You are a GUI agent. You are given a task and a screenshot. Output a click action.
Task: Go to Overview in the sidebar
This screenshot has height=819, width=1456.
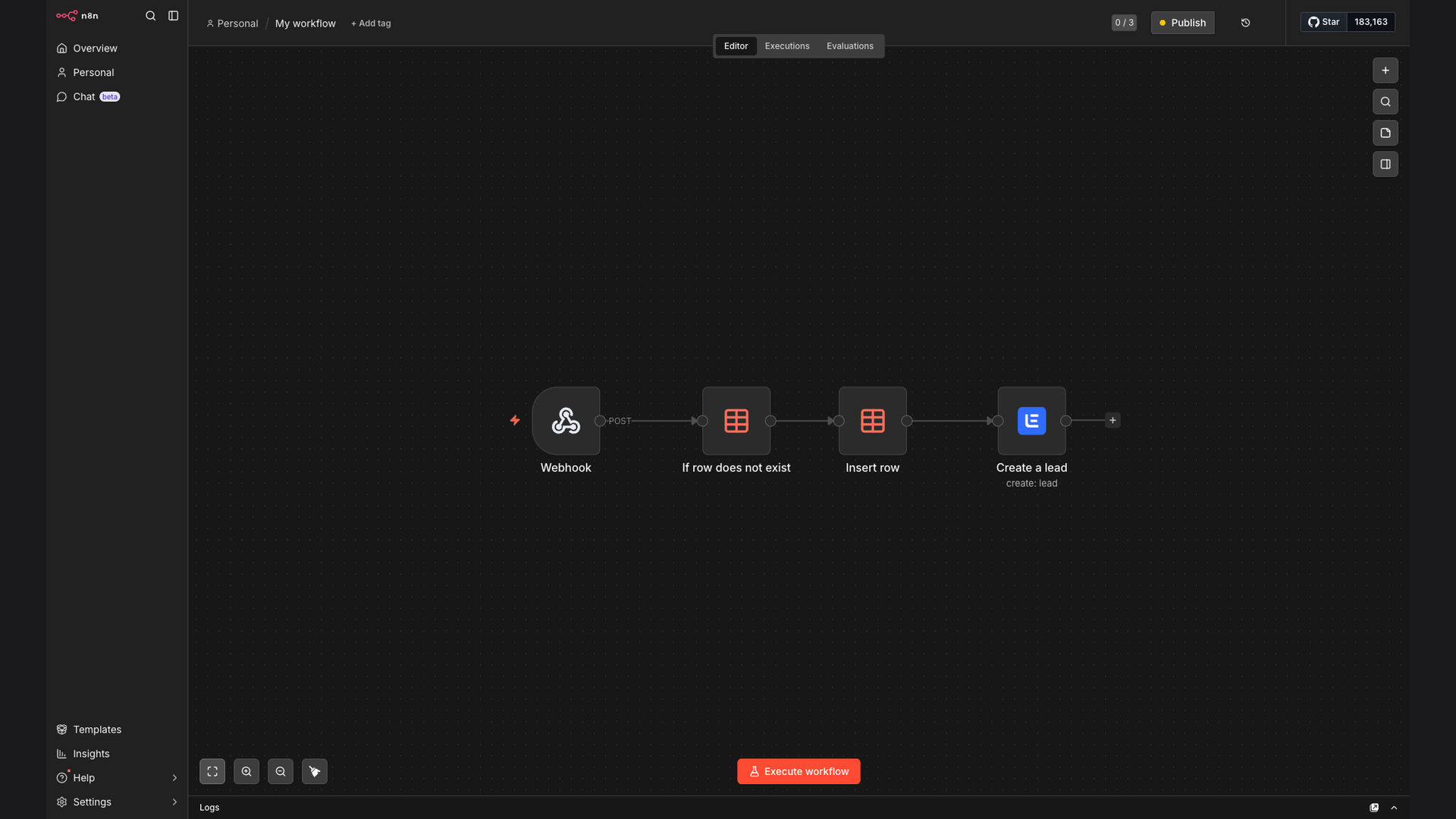[x=117, y=48]
